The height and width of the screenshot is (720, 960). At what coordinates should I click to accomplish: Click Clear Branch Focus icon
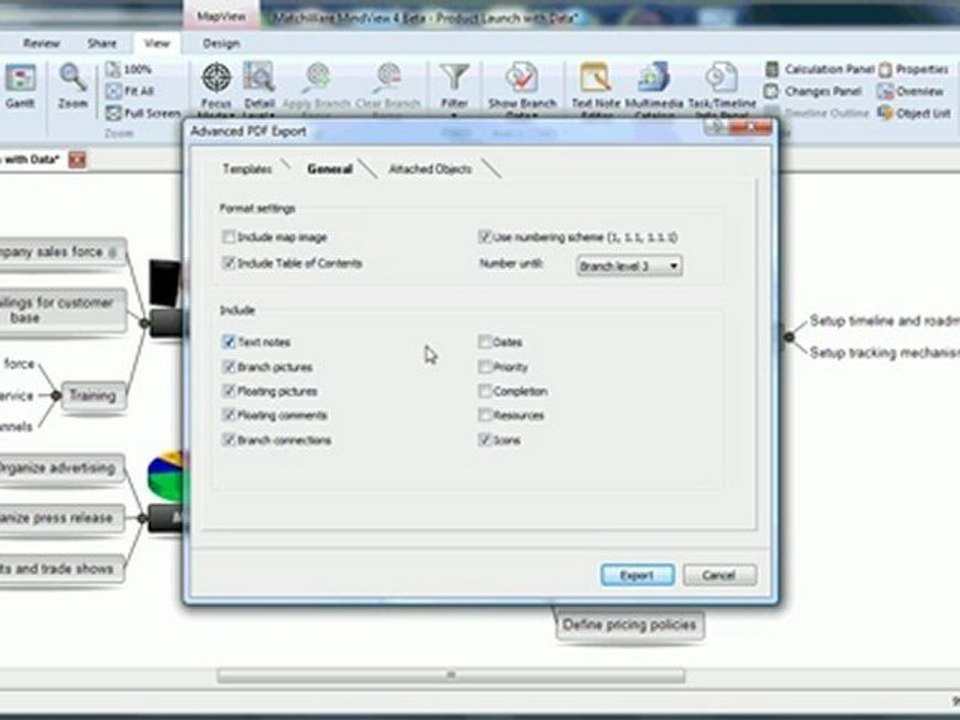coord(388,90)
